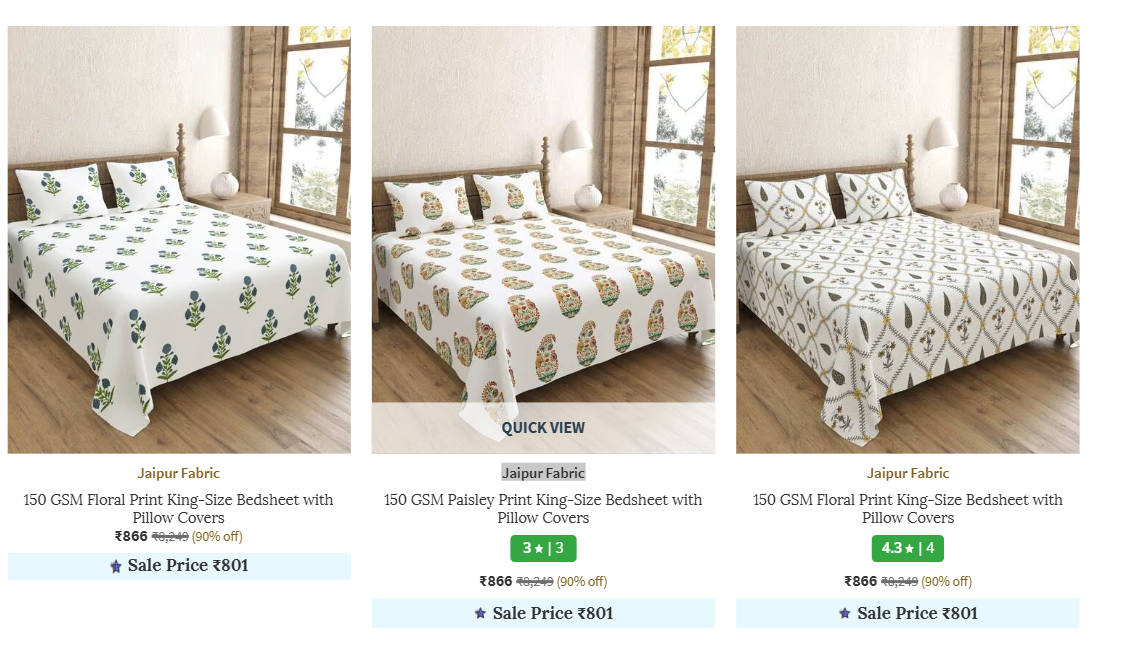Open the 150 GSM Paisley Print bedsheet title
The width and height of the screenshot is (1133, 648).
(x=543, y=508)
